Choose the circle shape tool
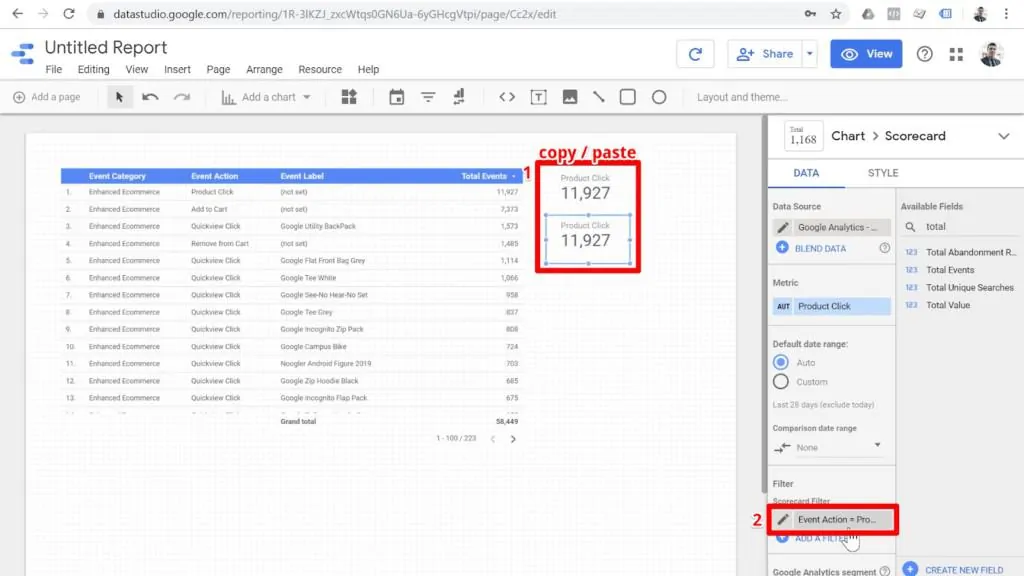The image size is (1024, 576). [660, 97]
